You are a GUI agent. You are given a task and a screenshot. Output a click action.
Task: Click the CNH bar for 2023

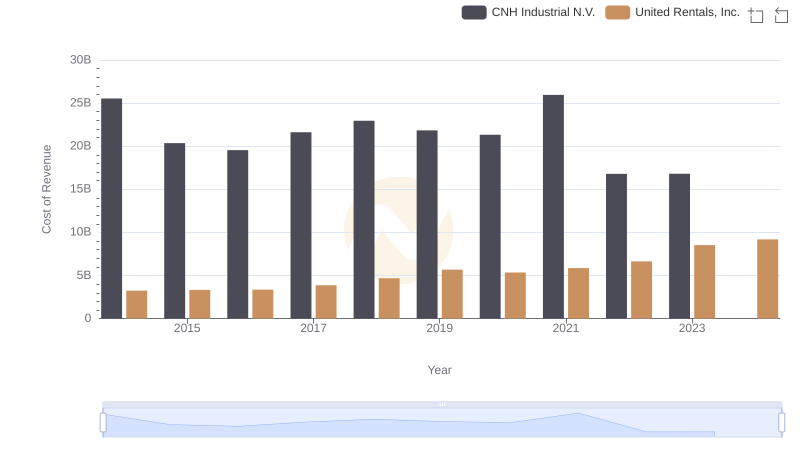pos(680,246)
